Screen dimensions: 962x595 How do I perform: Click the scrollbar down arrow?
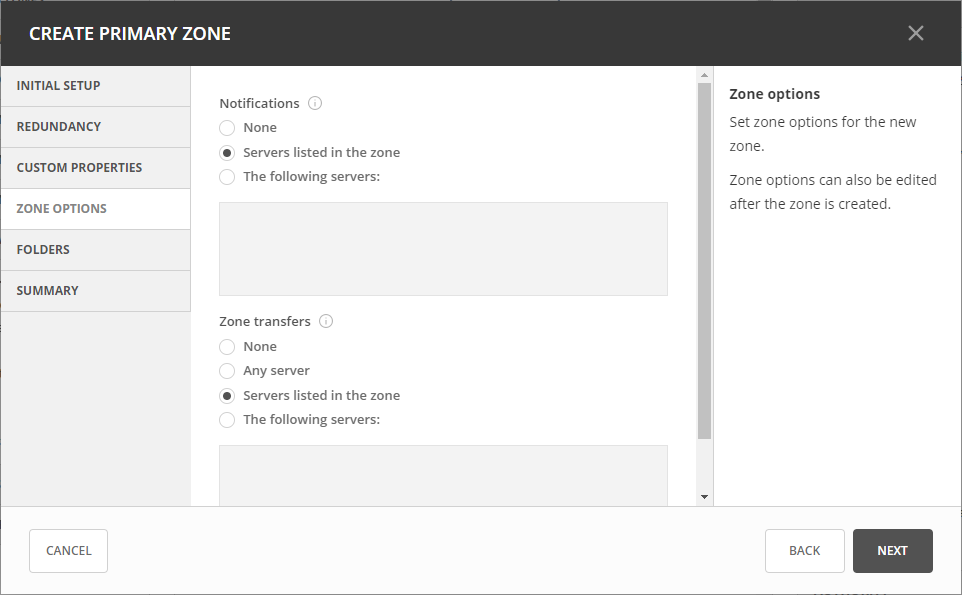[704, 497]
